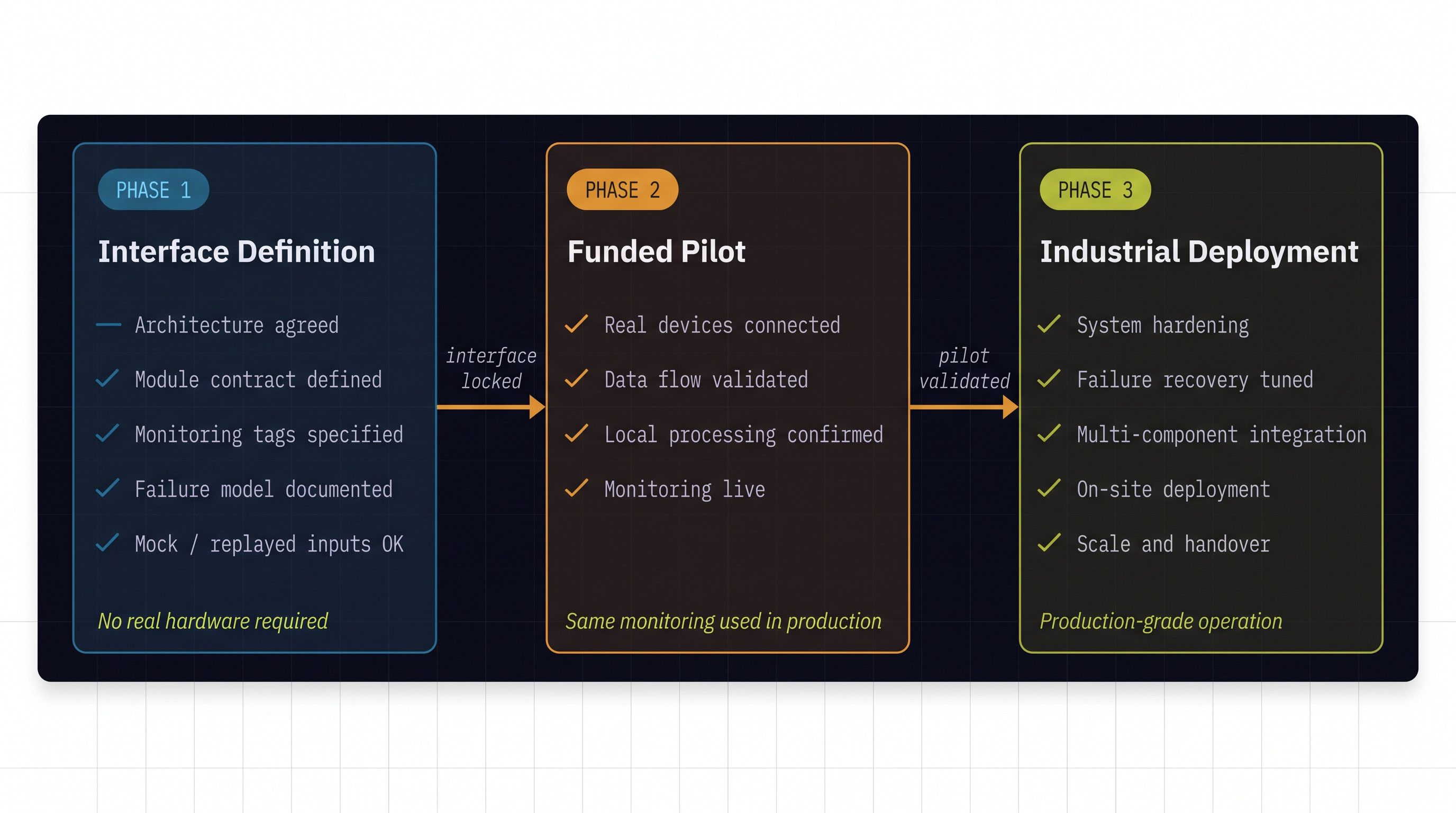
Task: Select the Industrial Deployment heading
Action: 1199,252
